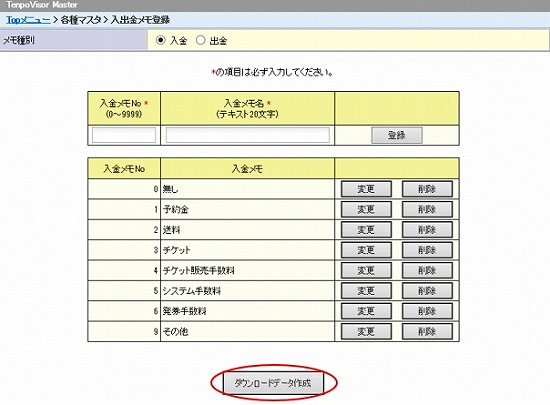The image size is (550, 405).
Task: Click 変更 for 予約金 row
Action: [366, 210]
